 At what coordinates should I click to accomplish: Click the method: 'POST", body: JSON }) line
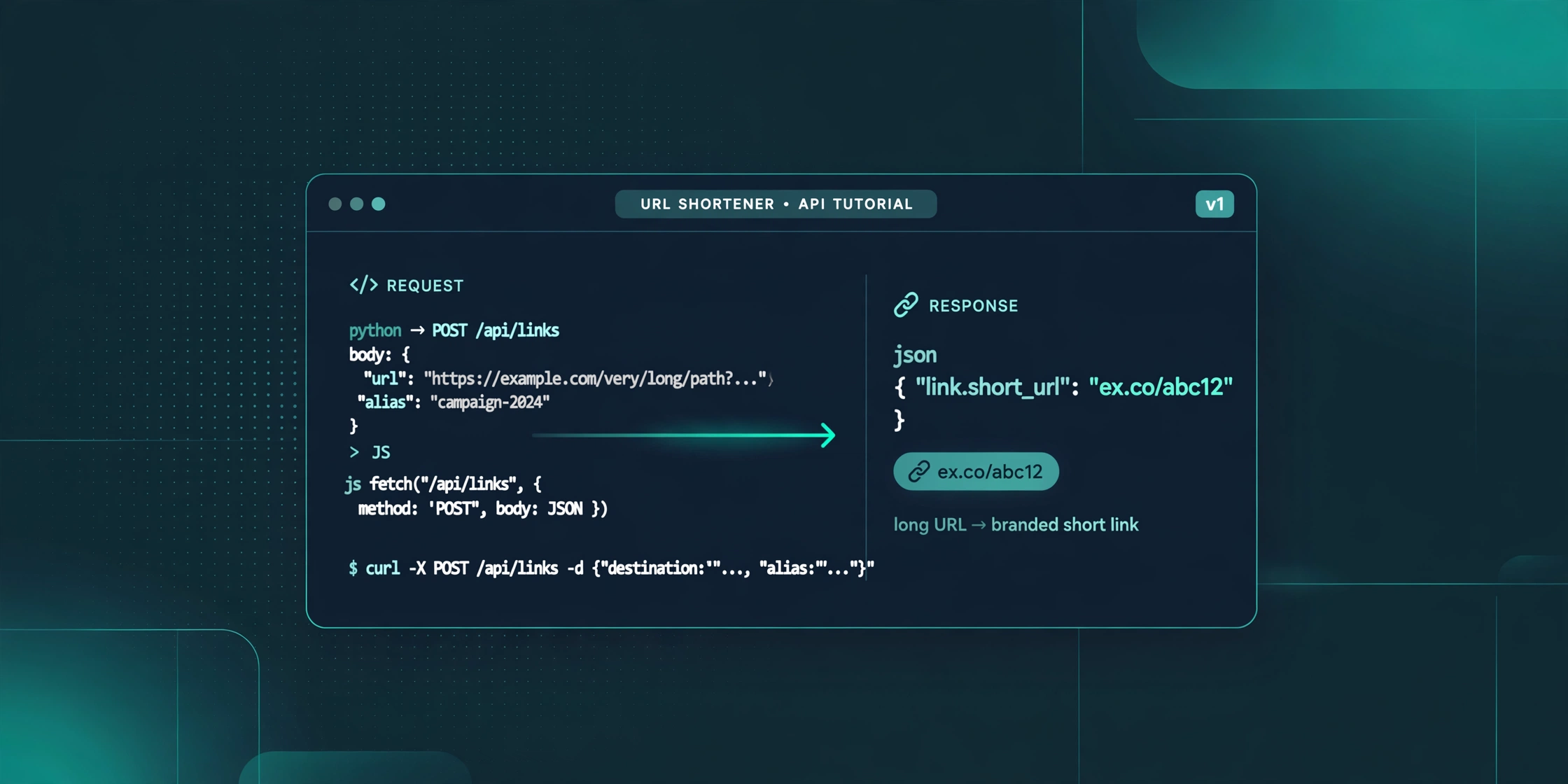[x=483, y=508]
